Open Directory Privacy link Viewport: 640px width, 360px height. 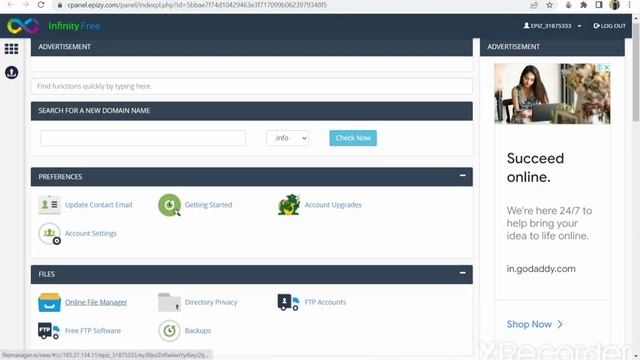(211, 302)
